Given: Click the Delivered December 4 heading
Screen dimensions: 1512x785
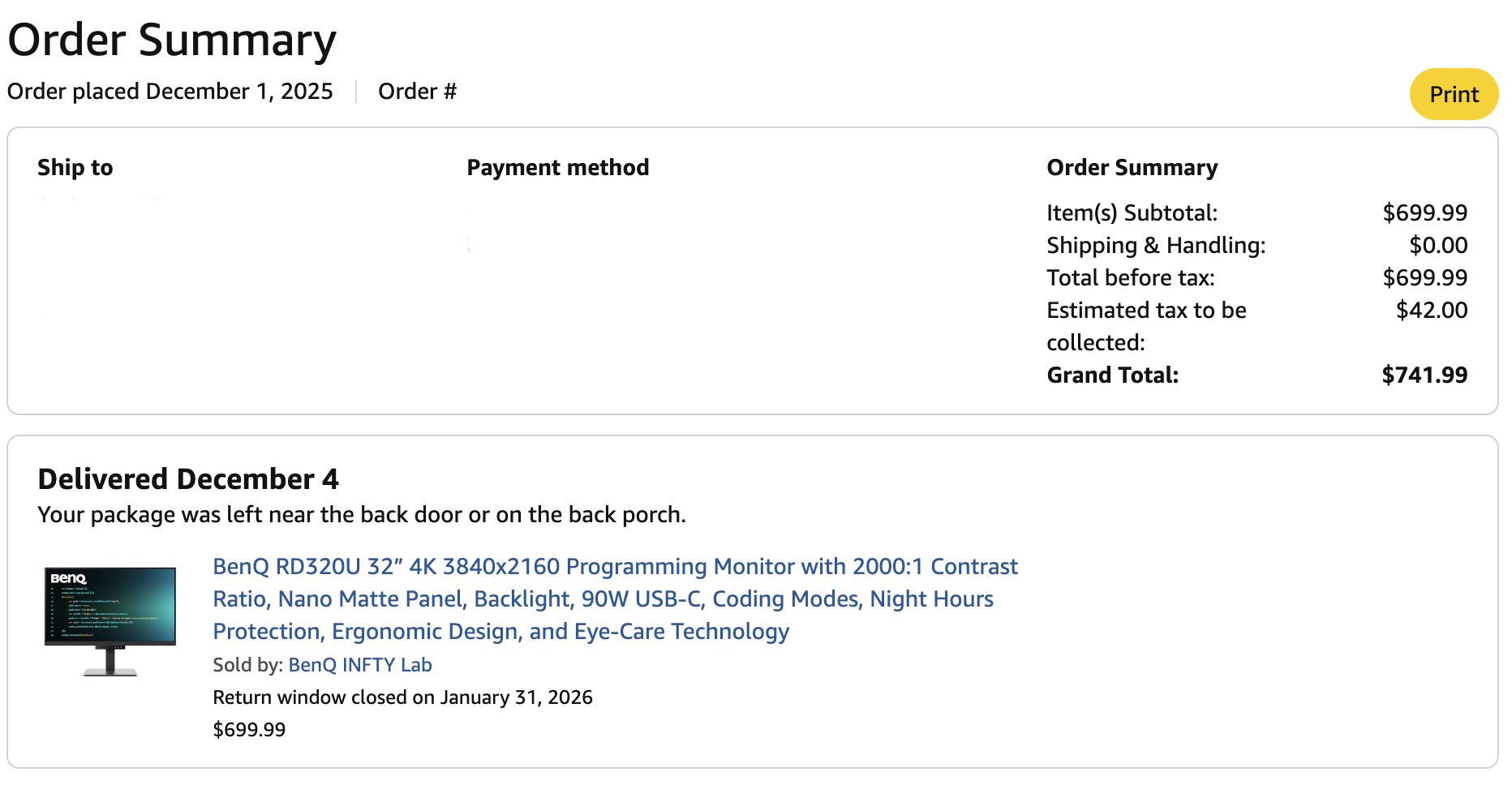Looking at the screenshot, I should coord(188,479).
